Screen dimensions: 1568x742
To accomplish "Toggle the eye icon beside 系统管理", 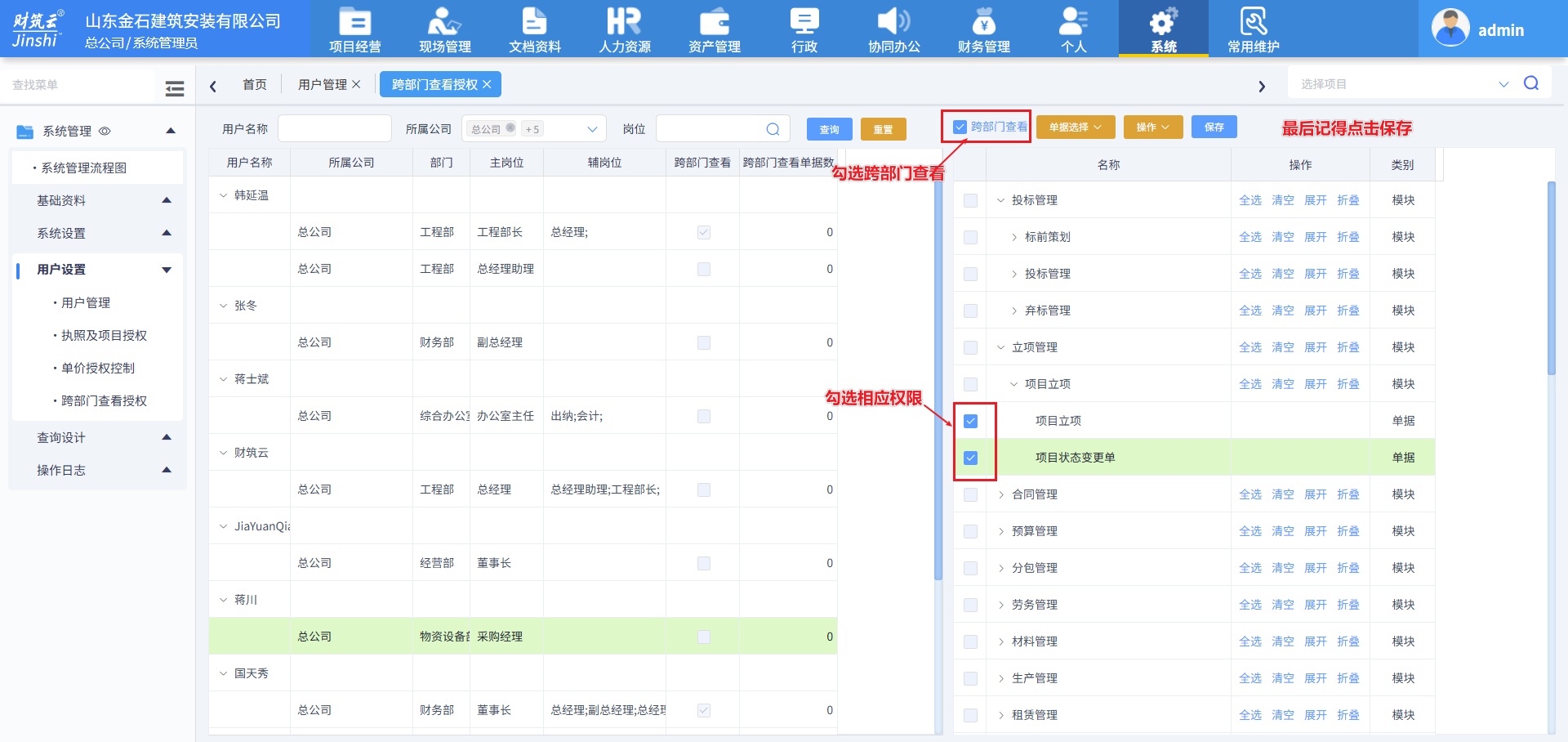I will pyautogui.click(x=105, y=131).
